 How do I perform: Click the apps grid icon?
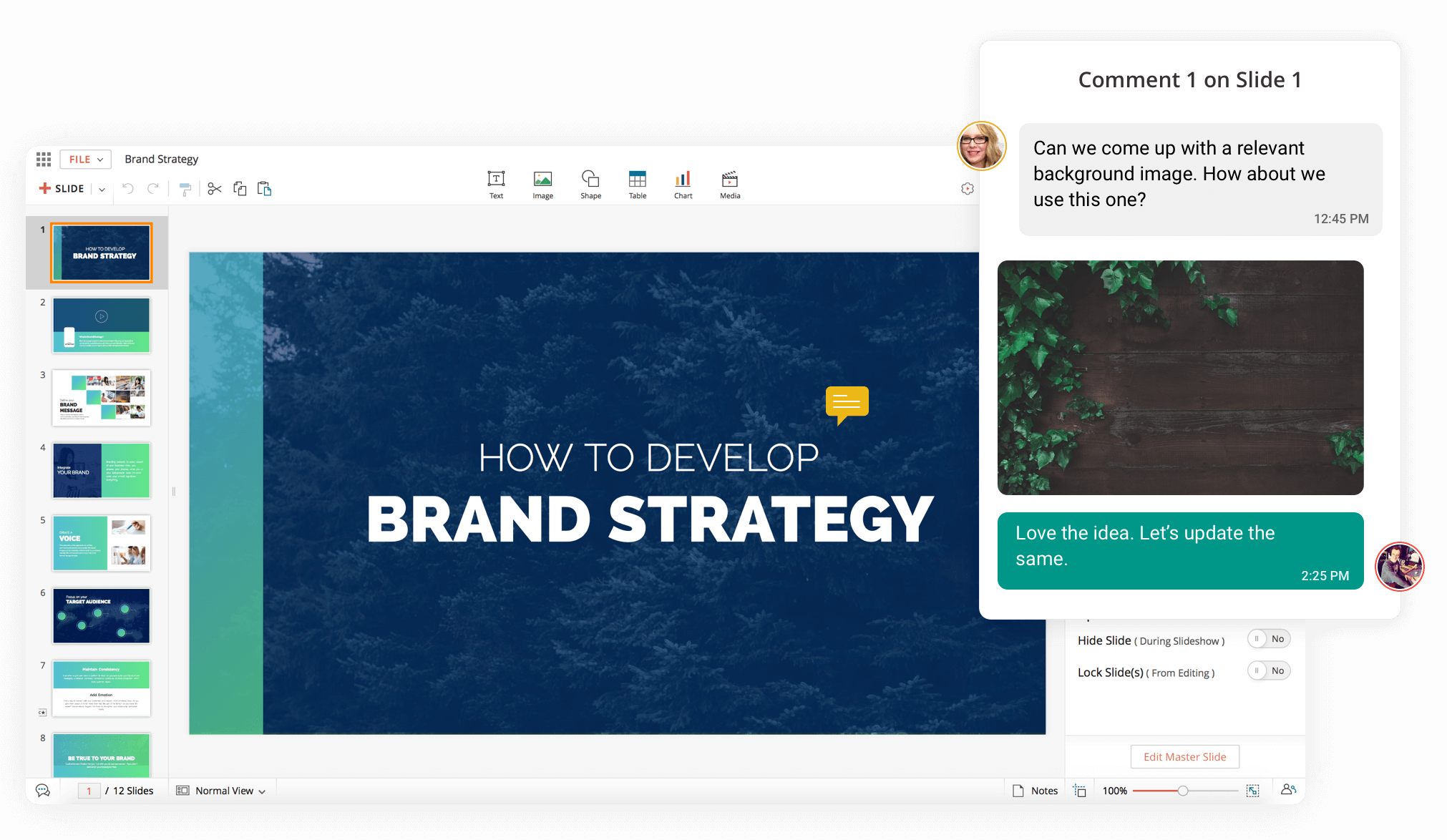click(x=44, y=160)
